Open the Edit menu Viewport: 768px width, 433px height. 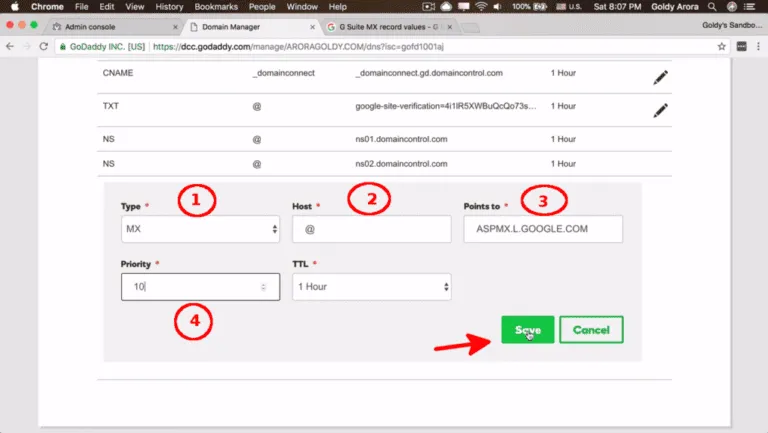[107, 6]
